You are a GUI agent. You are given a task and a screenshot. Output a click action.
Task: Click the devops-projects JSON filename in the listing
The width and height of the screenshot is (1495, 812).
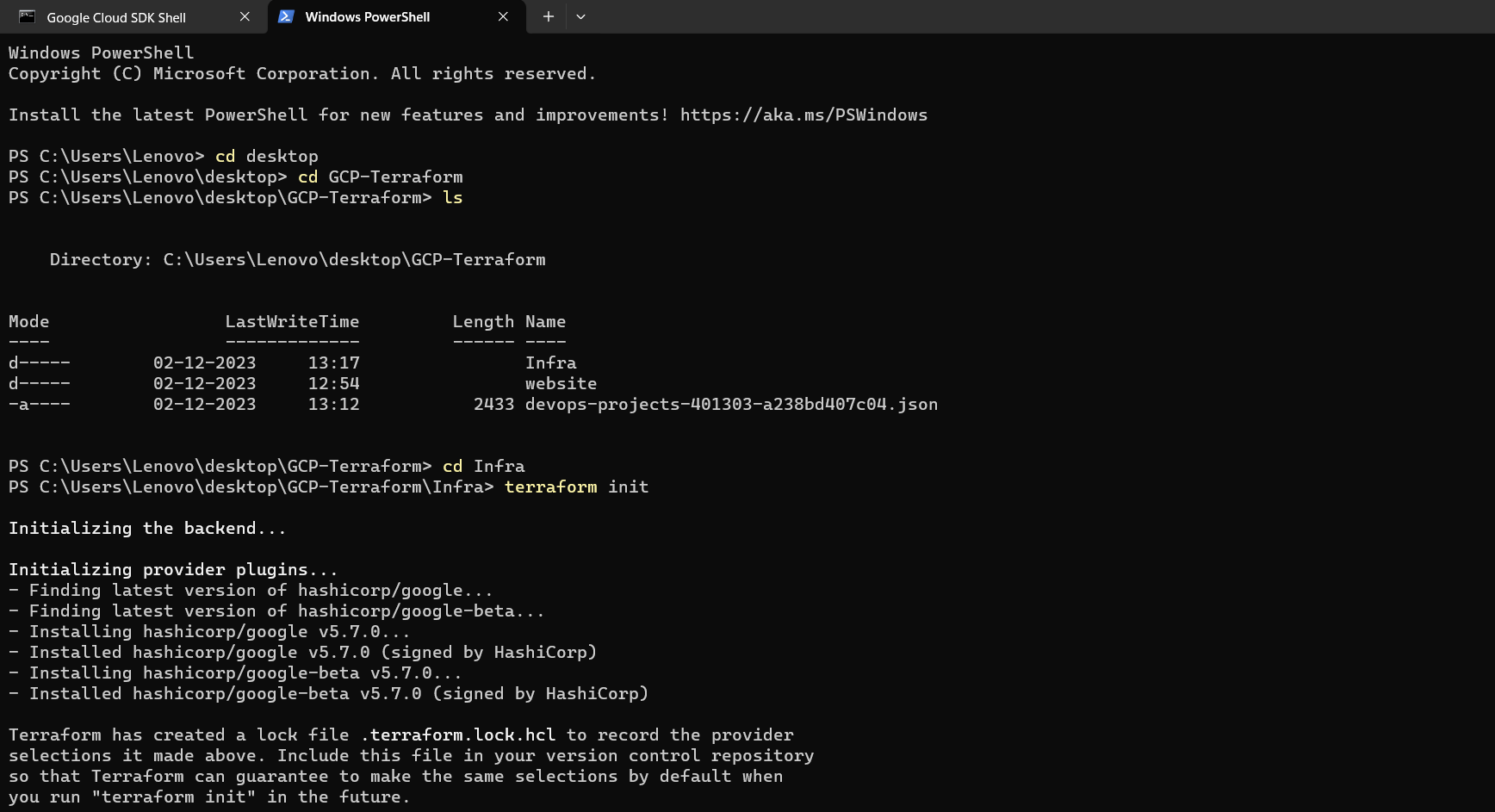[731, 405]
